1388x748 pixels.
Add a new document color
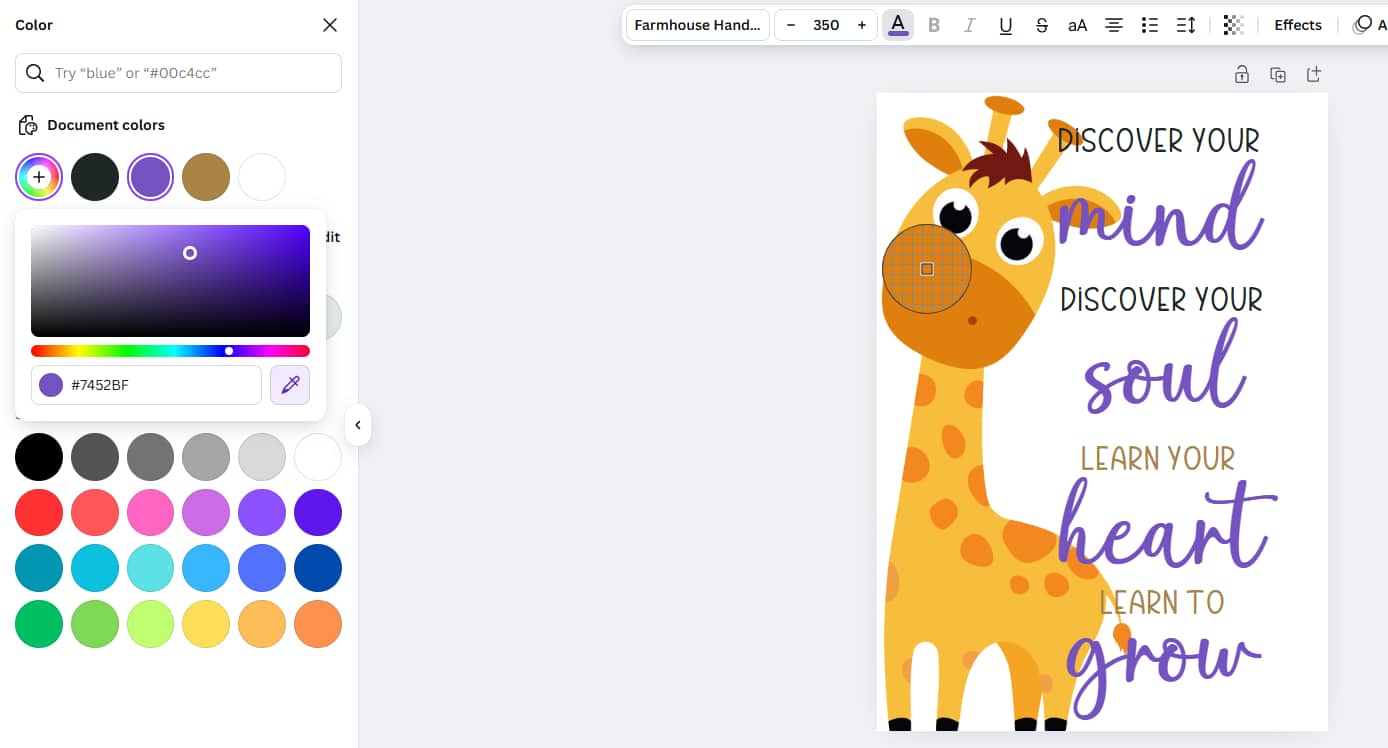coord(39,177)
